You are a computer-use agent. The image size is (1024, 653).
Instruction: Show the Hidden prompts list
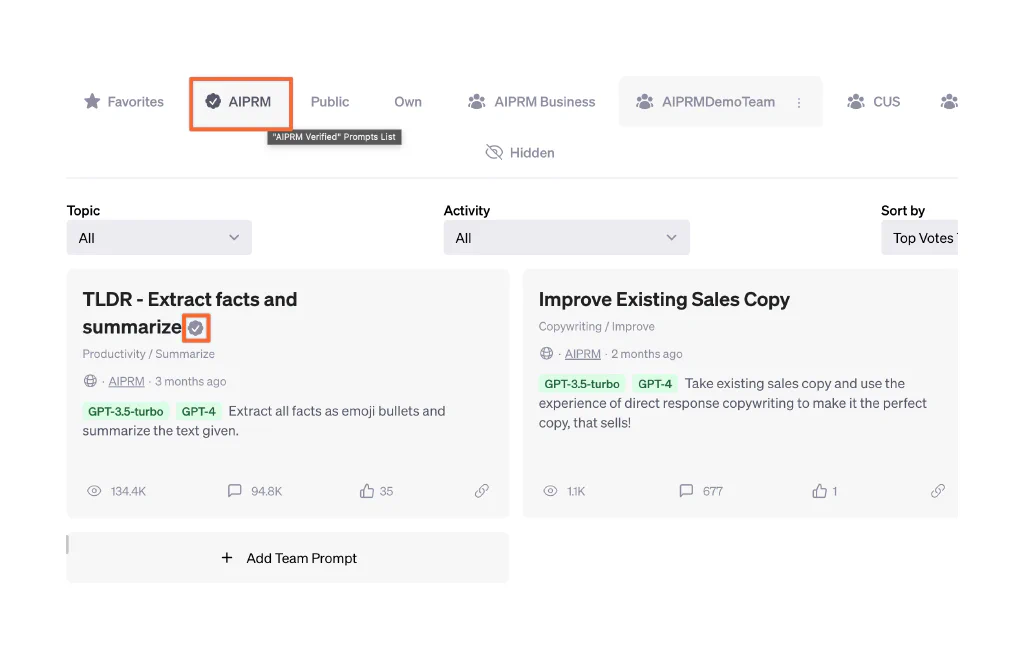click(519, 153)
